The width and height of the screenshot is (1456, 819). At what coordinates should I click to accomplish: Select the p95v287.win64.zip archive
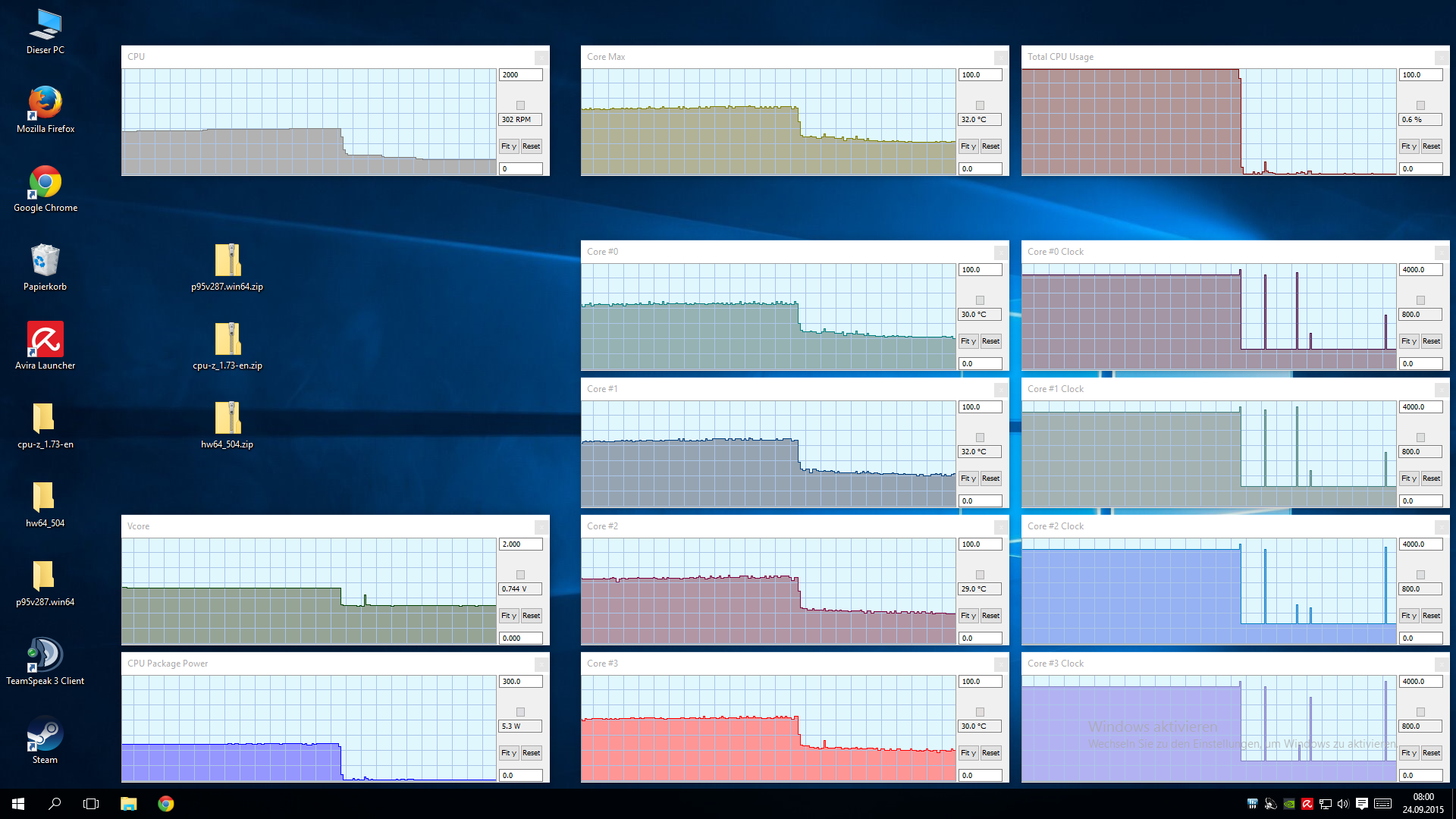tap(227, 262)
